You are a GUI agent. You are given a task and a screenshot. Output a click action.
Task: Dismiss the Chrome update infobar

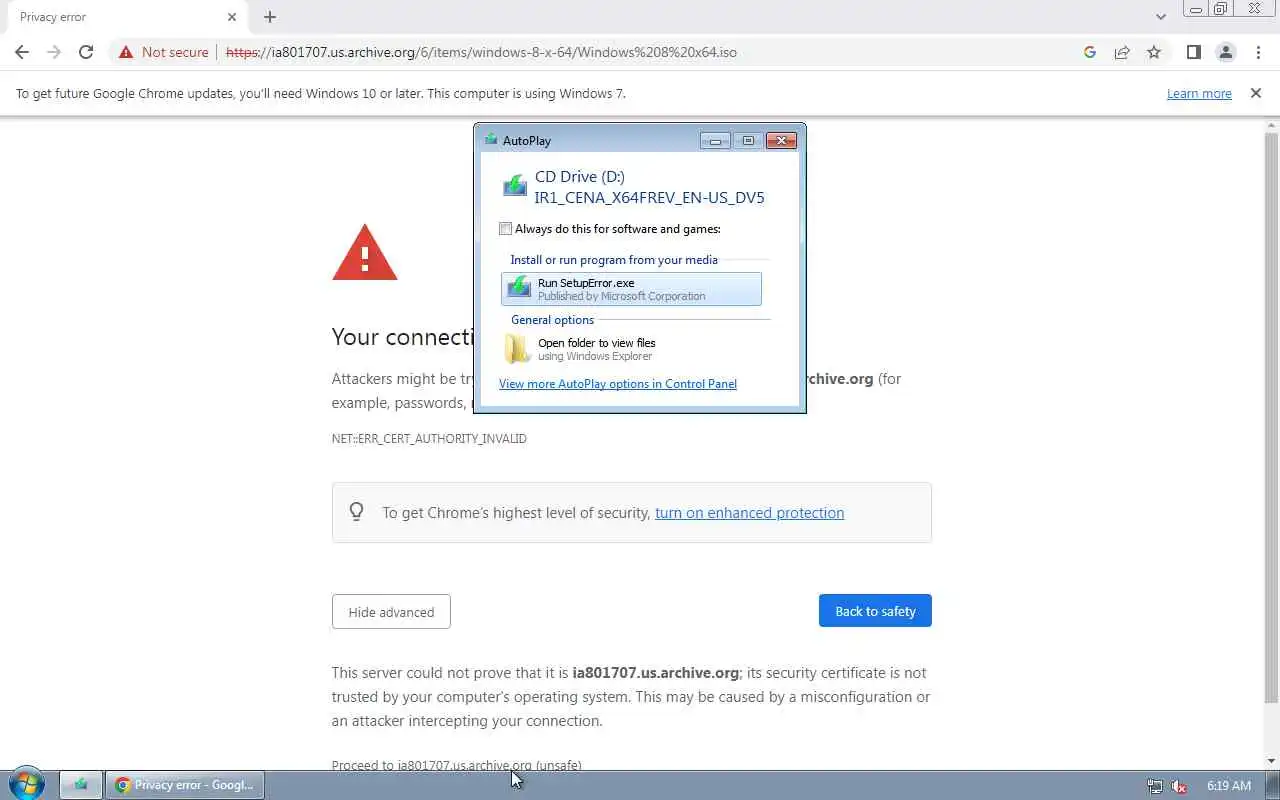(x=1256, y=93)
